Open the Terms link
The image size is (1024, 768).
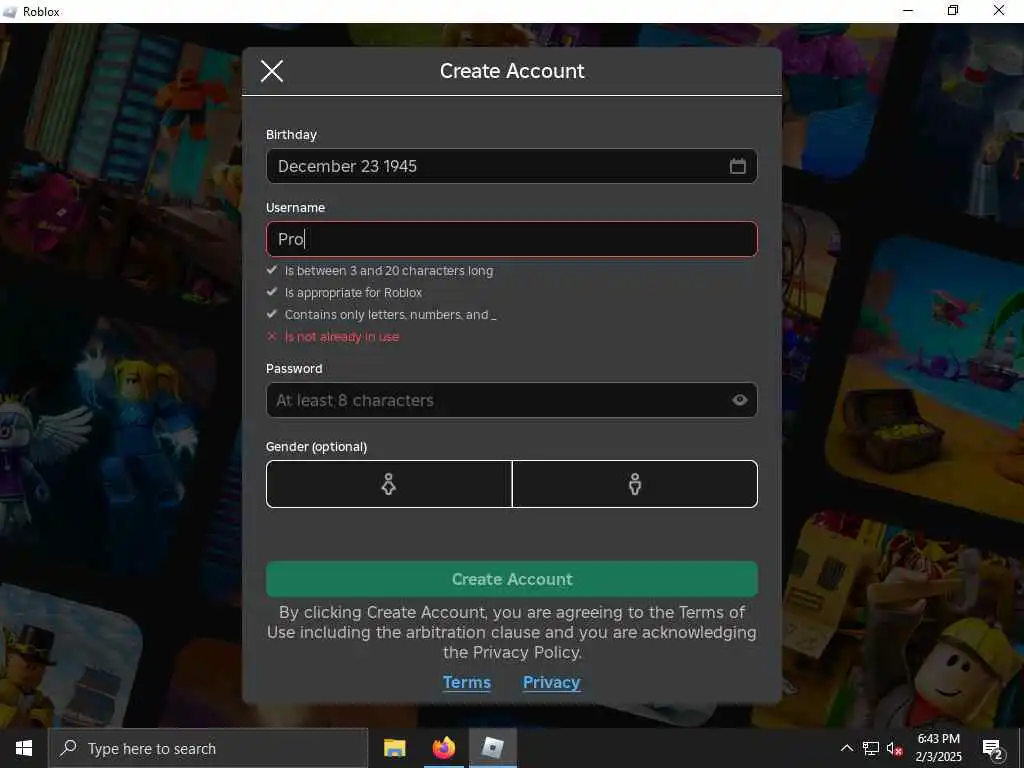pos(466,682)
